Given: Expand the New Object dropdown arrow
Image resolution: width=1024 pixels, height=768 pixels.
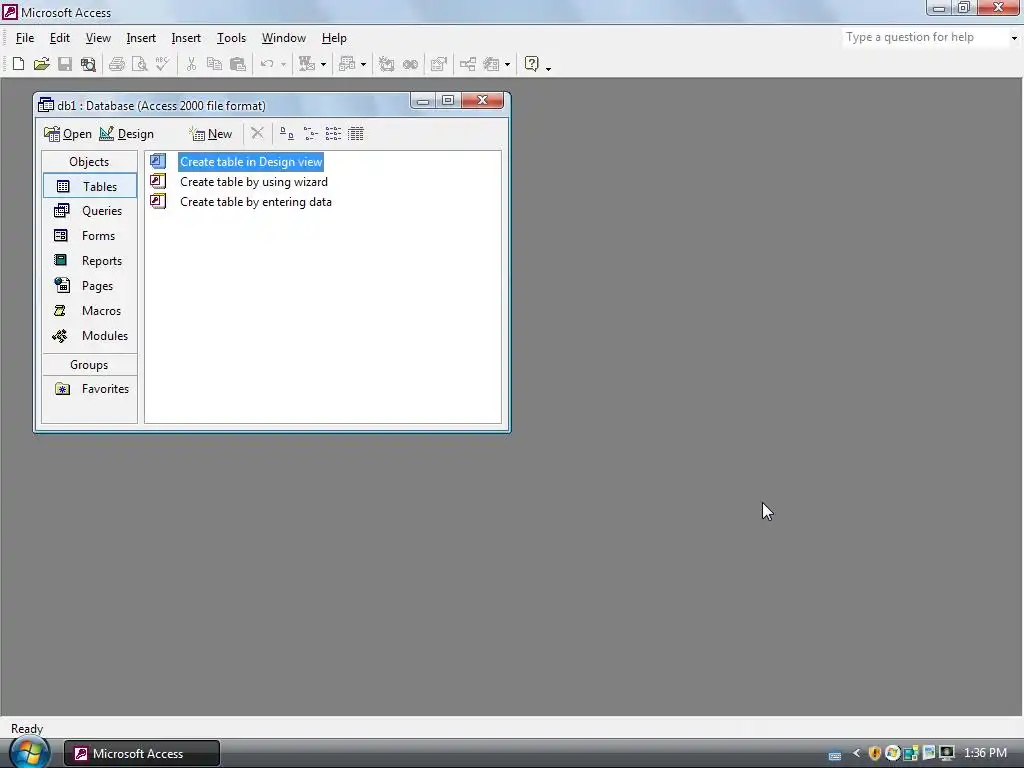Looking at the screenshot, I should coord(507,64).
